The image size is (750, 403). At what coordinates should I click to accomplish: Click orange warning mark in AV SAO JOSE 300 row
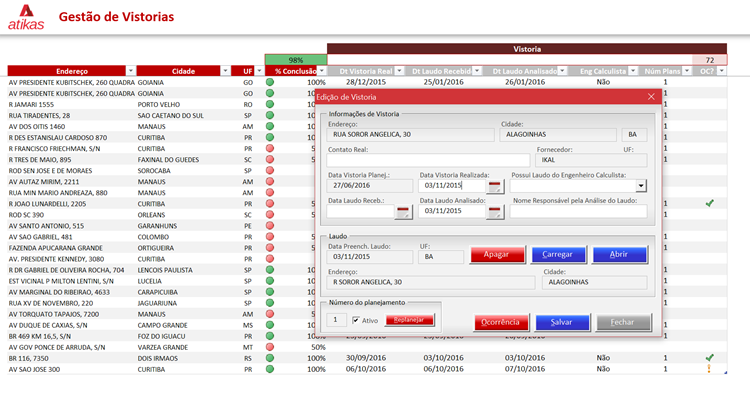coord(709,369)
